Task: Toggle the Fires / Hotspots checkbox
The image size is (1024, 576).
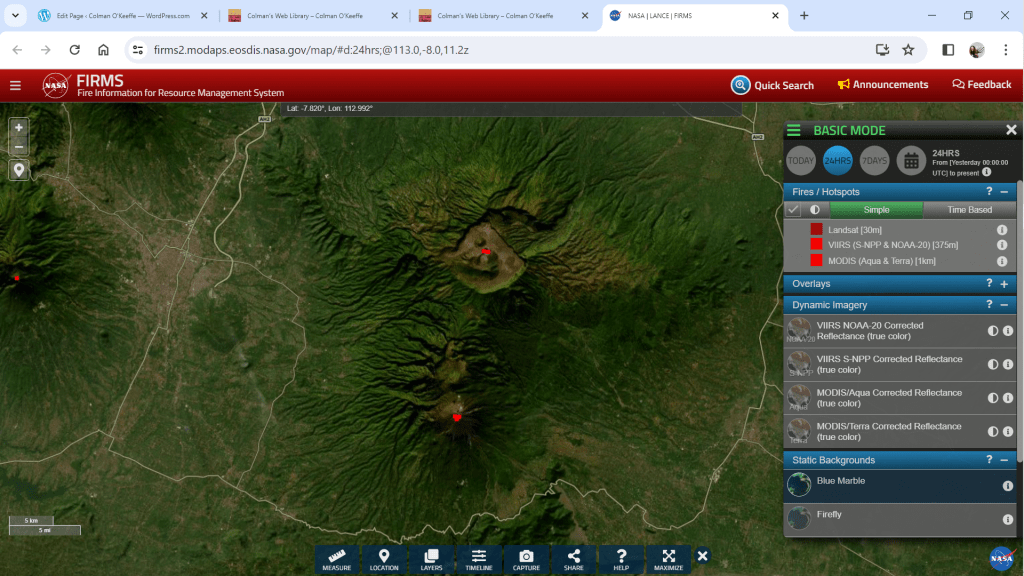Action: [x=793, y=210]
